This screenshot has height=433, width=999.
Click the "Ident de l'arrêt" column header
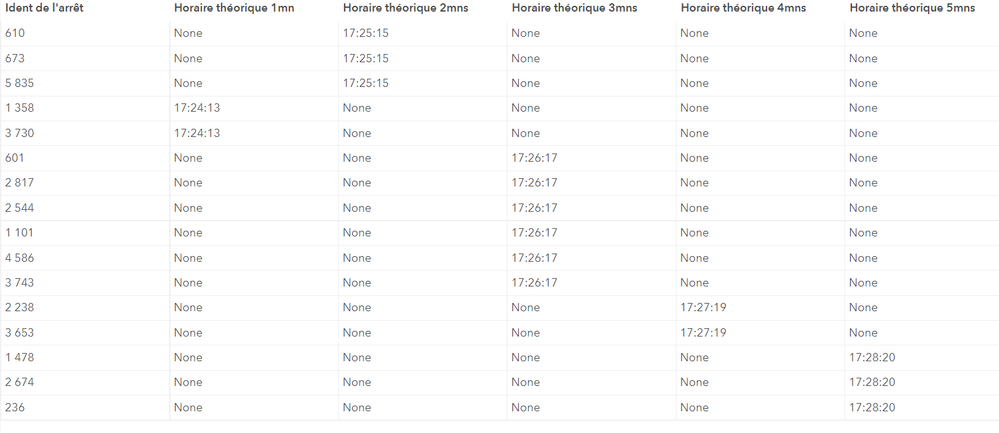44,8
